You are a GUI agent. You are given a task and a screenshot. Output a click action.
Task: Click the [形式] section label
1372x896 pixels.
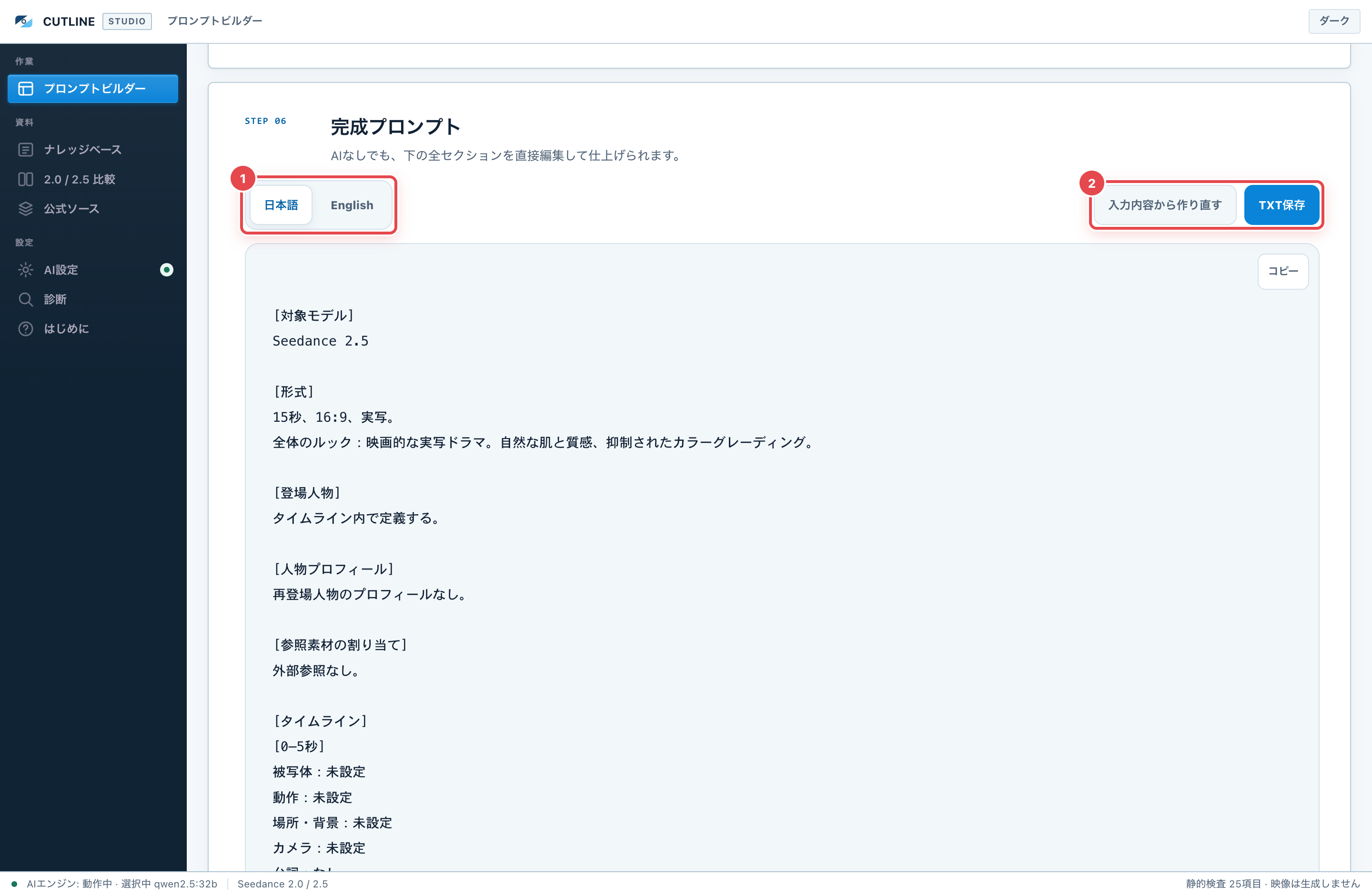click(293, 391)
